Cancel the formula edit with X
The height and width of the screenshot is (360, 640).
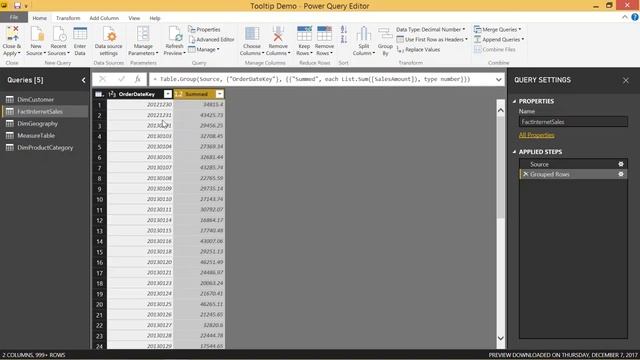(x=102, y=79)
